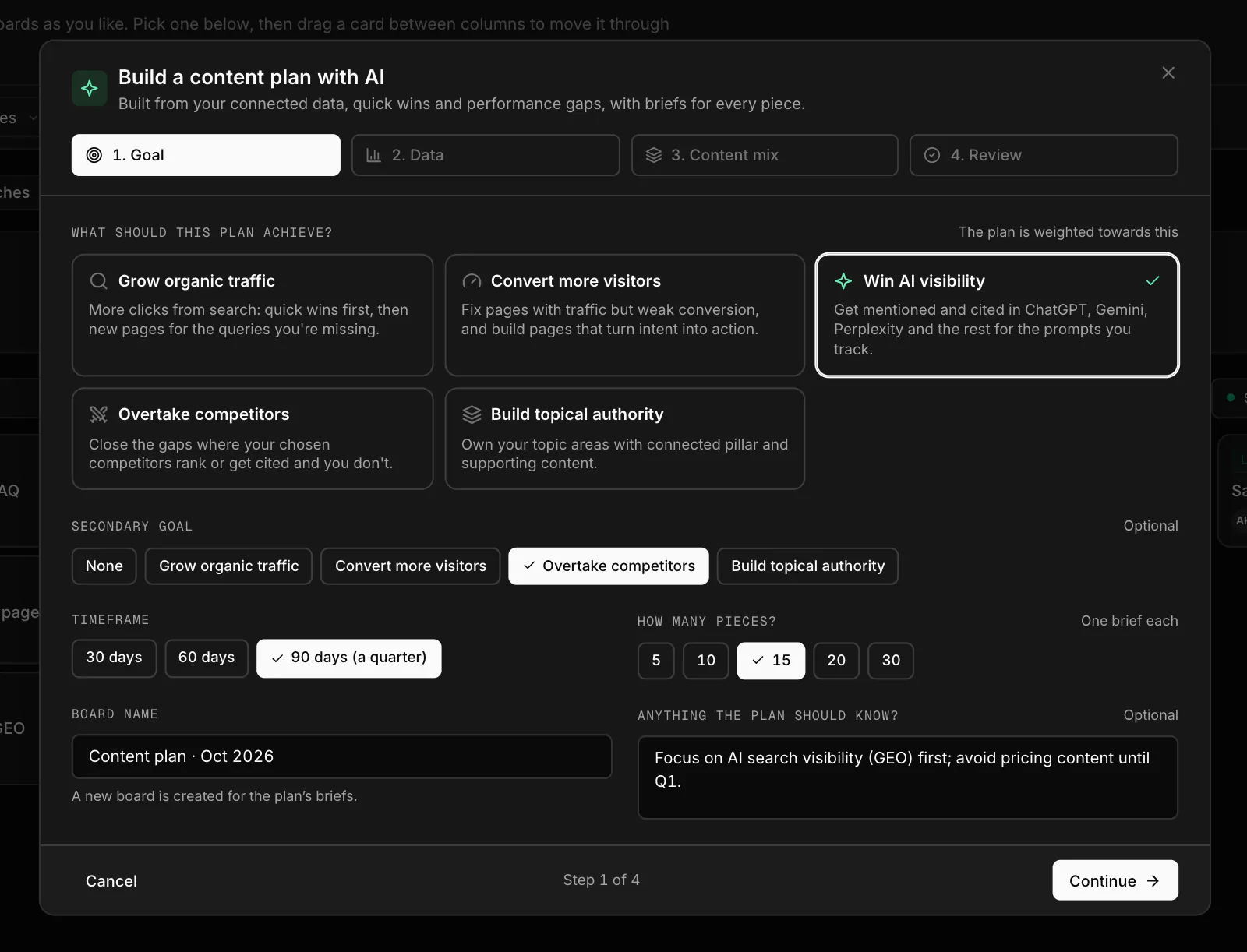1247x952 pixels.
Task: Click the arrow icon on Continue button
Action: point(1153,880)
